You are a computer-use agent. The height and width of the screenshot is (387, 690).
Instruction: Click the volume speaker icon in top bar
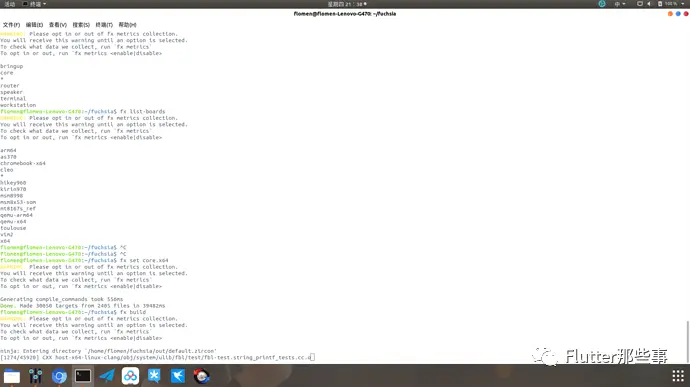click(649, 4)
